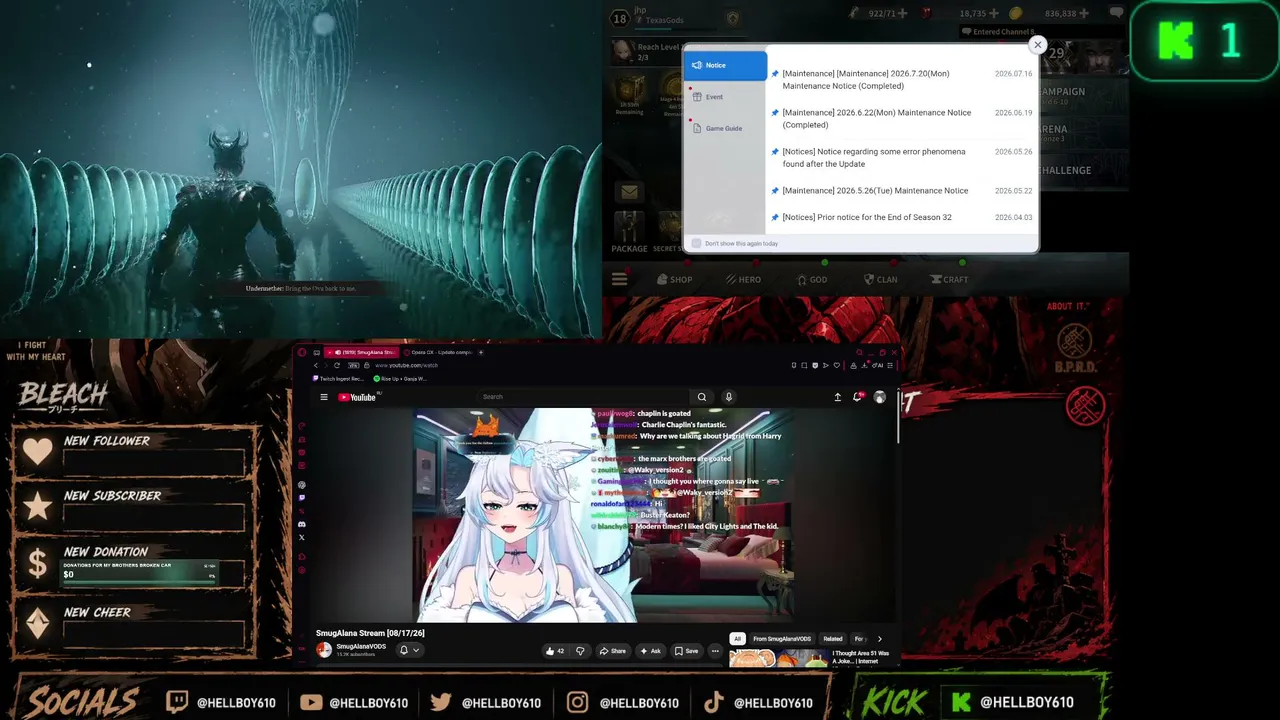
Task: Select the Notice tab in the popup
Action: [x=725, y=65]
